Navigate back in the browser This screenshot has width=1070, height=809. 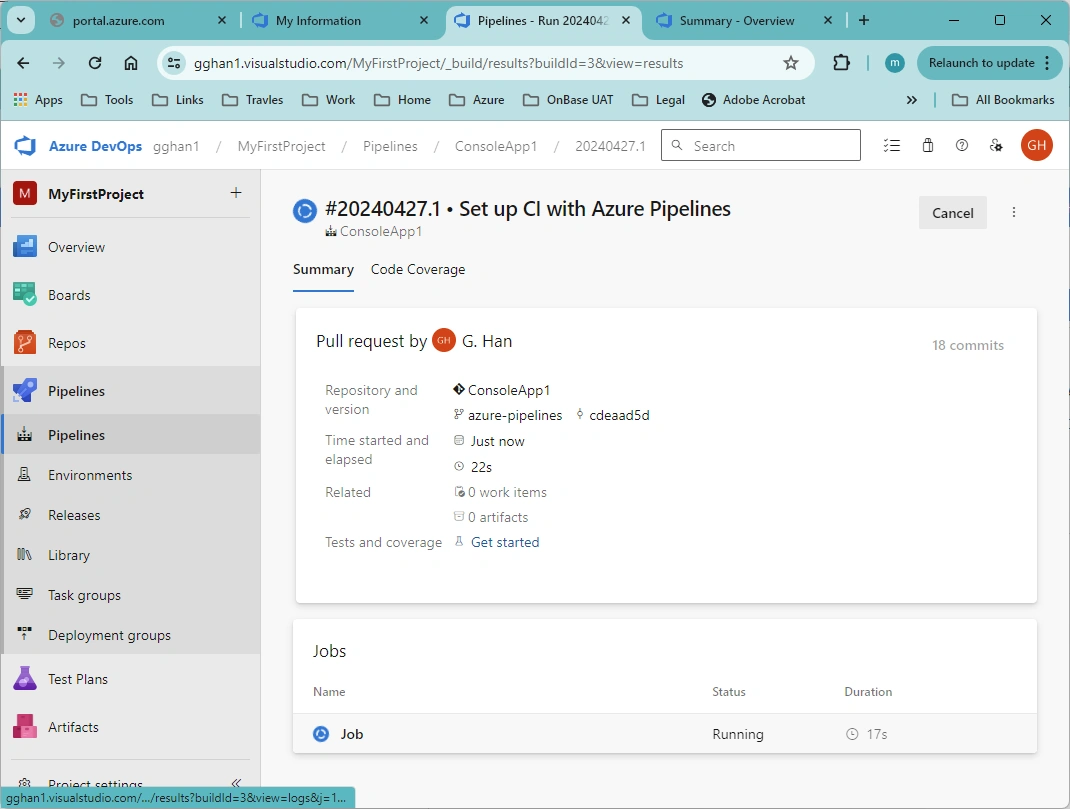coord(23,63)
